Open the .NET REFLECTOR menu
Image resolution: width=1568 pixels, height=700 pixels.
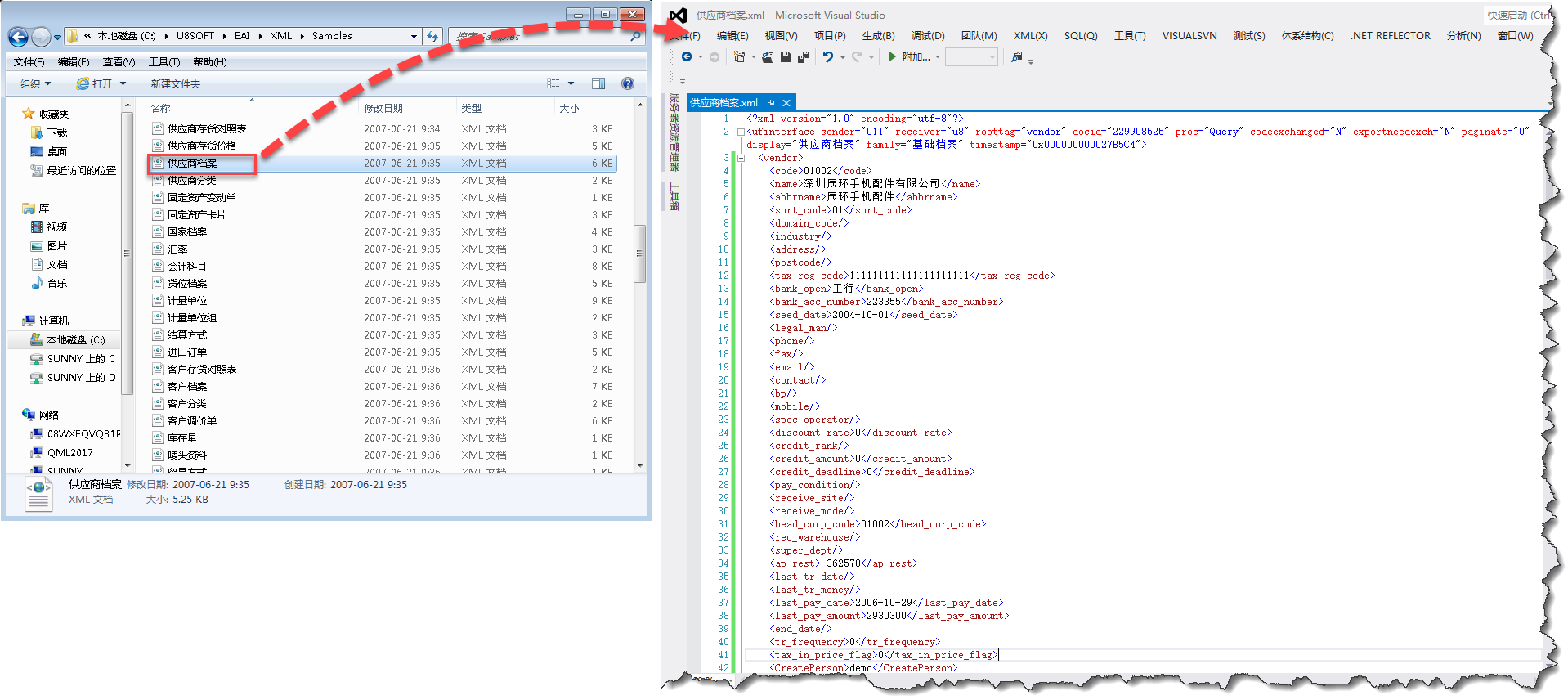1390,36
